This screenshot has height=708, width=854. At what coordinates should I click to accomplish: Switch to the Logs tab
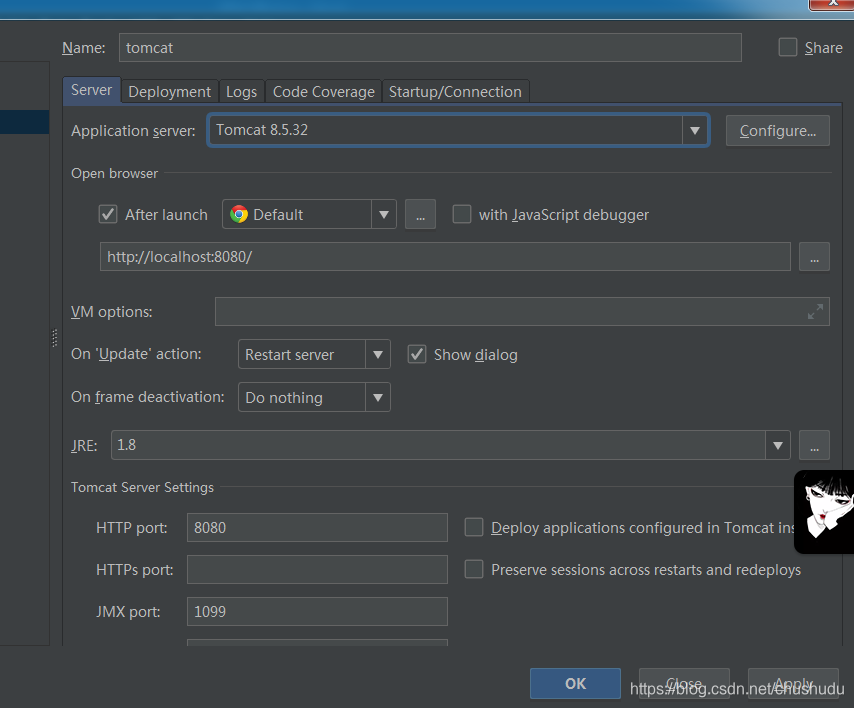tap(241, 91)
